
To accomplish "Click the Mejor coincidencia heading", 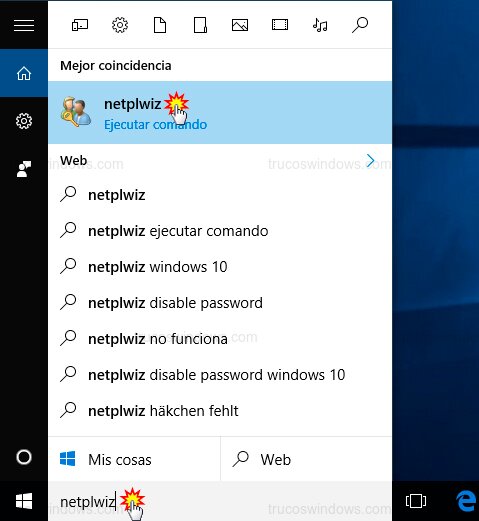I will (116, 66).
